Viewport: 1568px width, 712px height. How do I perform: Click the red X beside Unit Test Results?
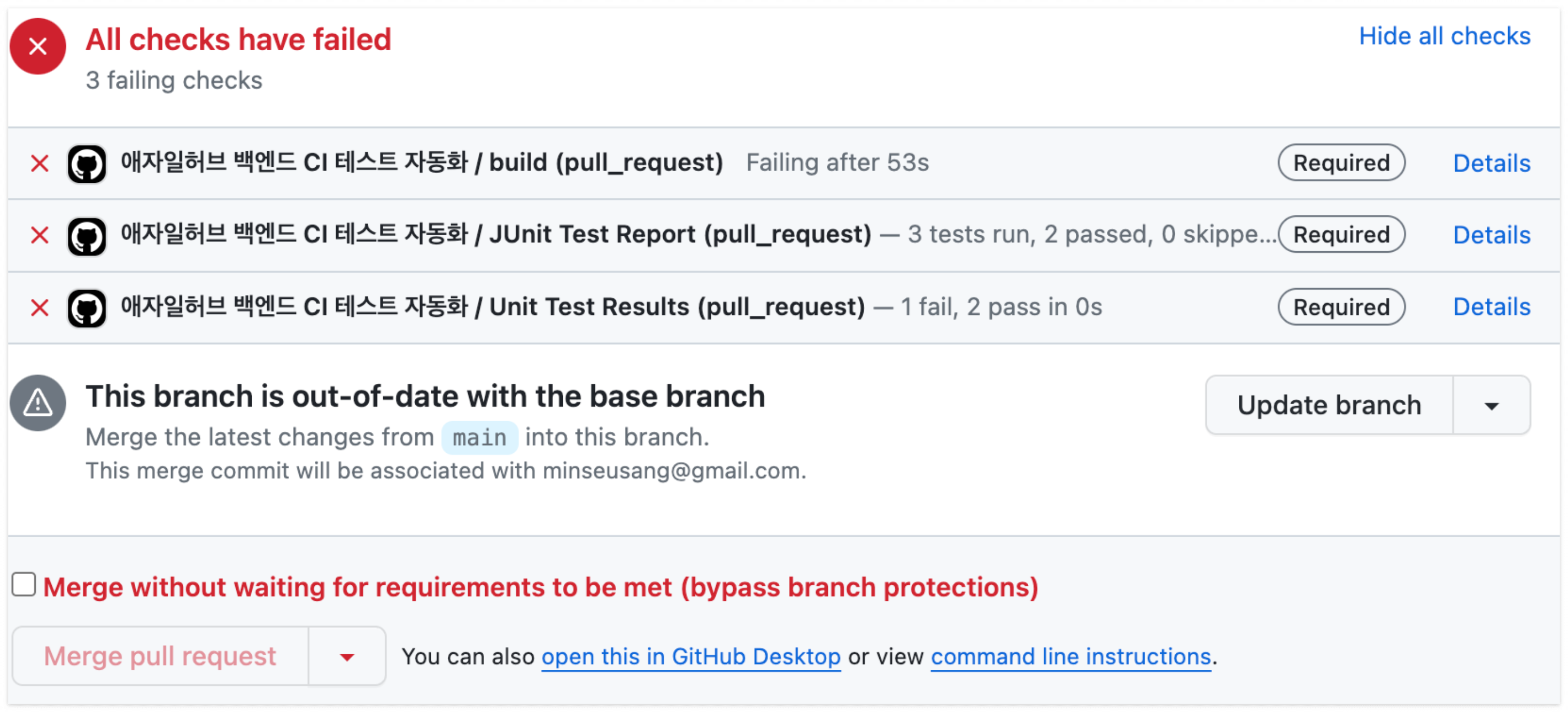tap(40, 307)
